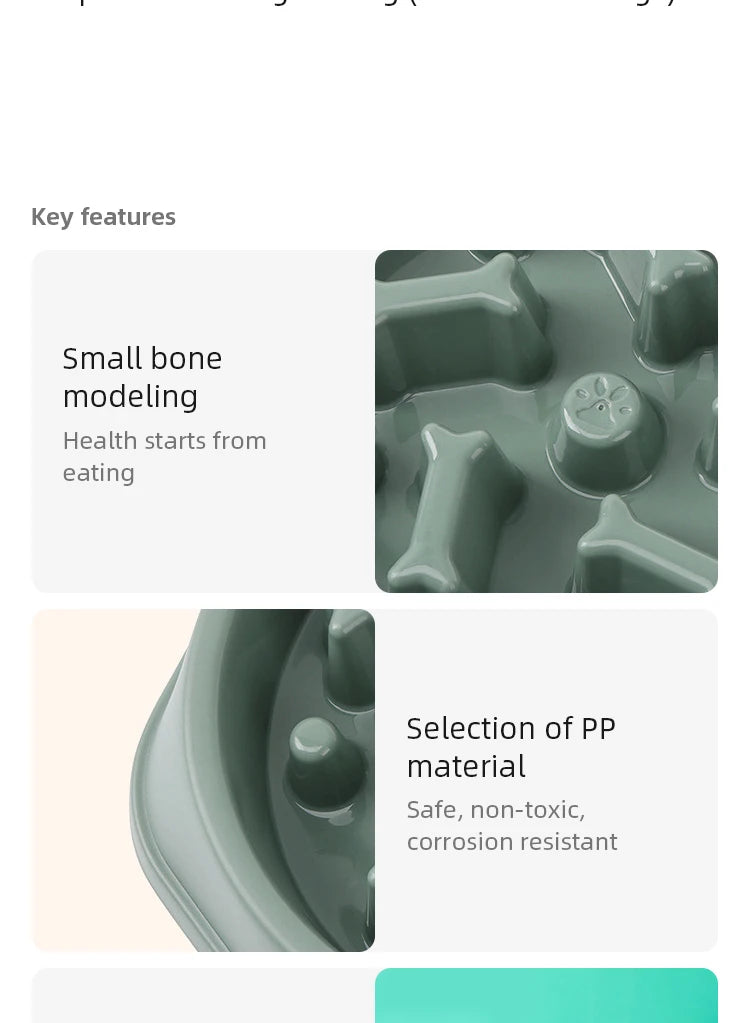This screenshot has width=750, height=1023.
Task: Select the Selection of PP material title
Action: pos(511,747)
